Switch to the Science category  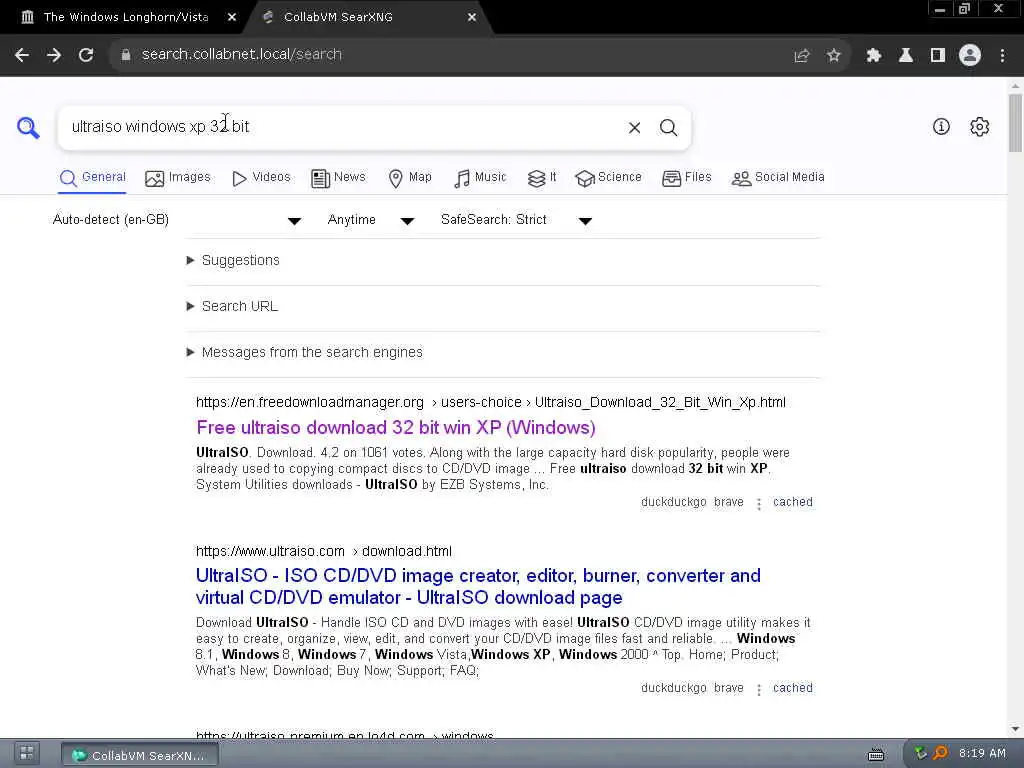pyautogui.click(x=609, y=178)
